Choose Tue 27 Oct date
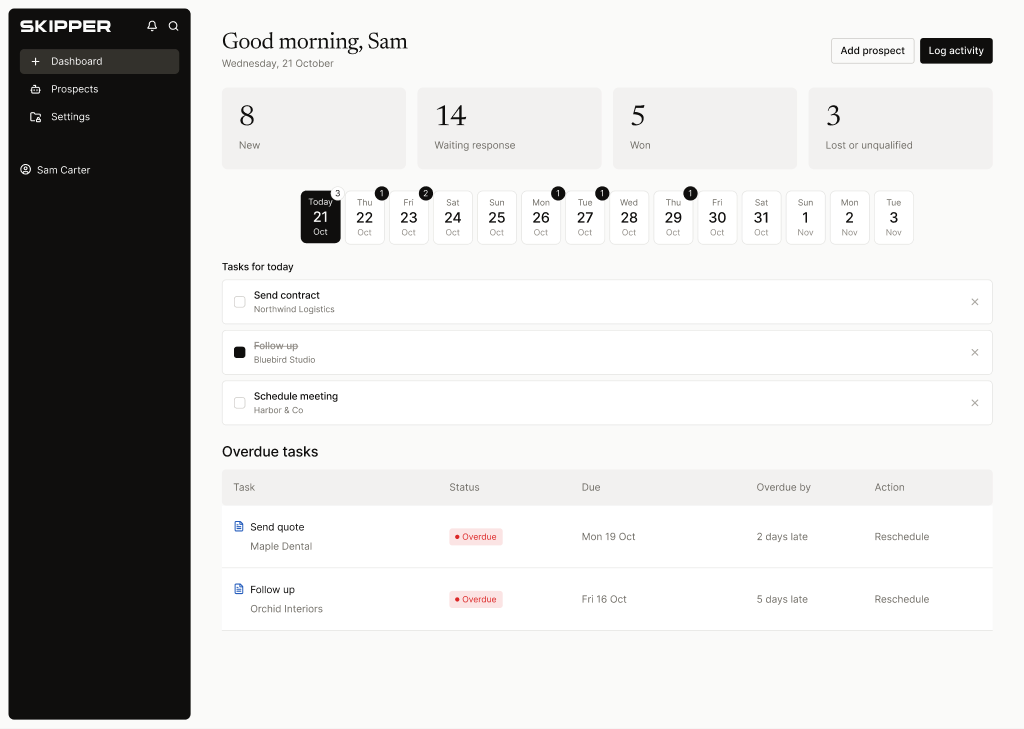This screenshot has width=1024, height=729. coord(584,218)
